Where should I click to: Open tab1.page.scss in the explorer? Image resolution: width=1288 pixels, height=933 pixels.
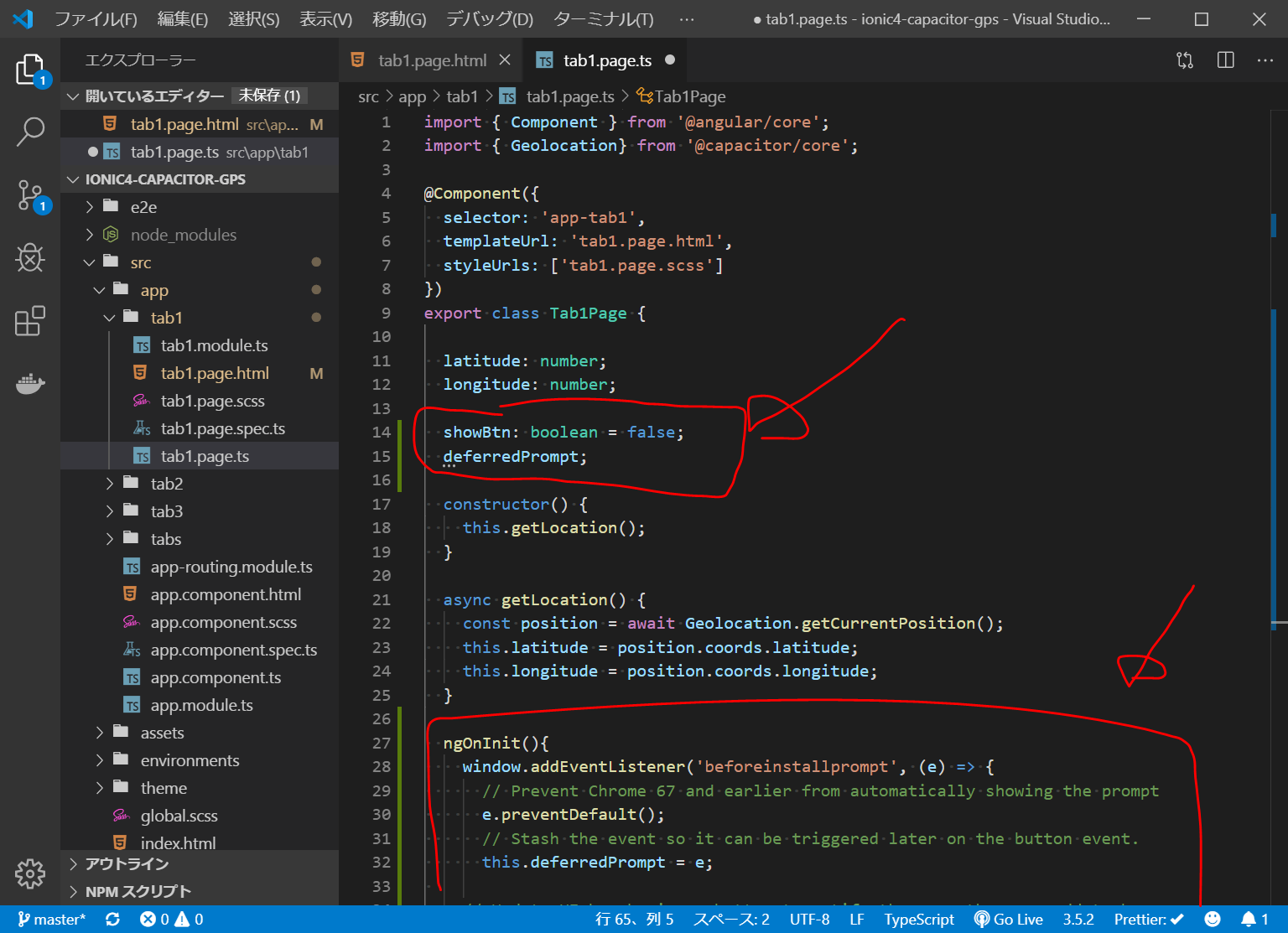coord(212,401)
